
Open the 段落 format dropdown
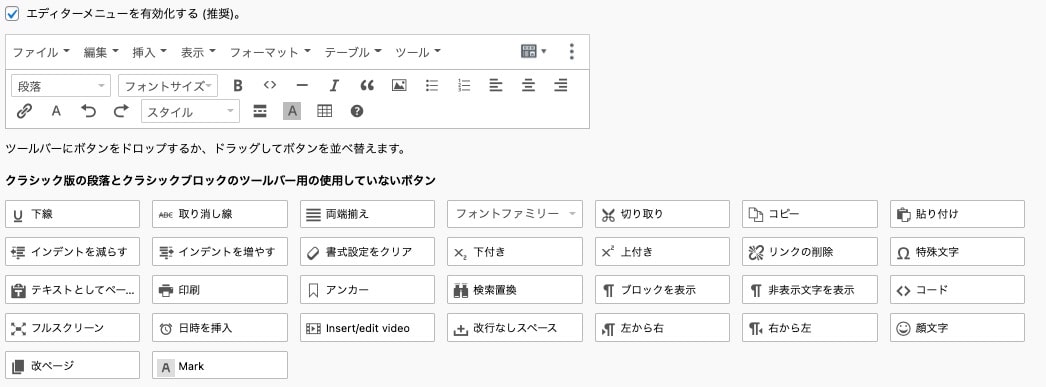(x=61, y=85)
